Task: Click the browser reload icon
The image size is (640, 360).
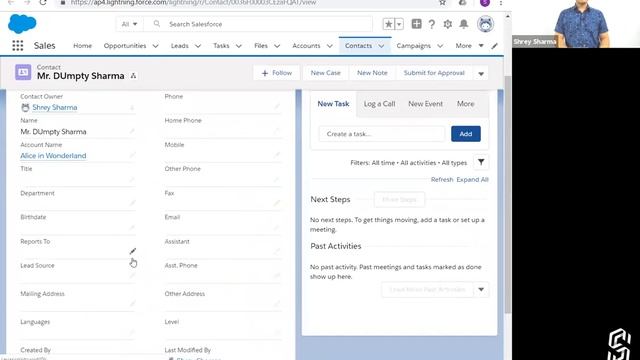Action: [43, 2]
